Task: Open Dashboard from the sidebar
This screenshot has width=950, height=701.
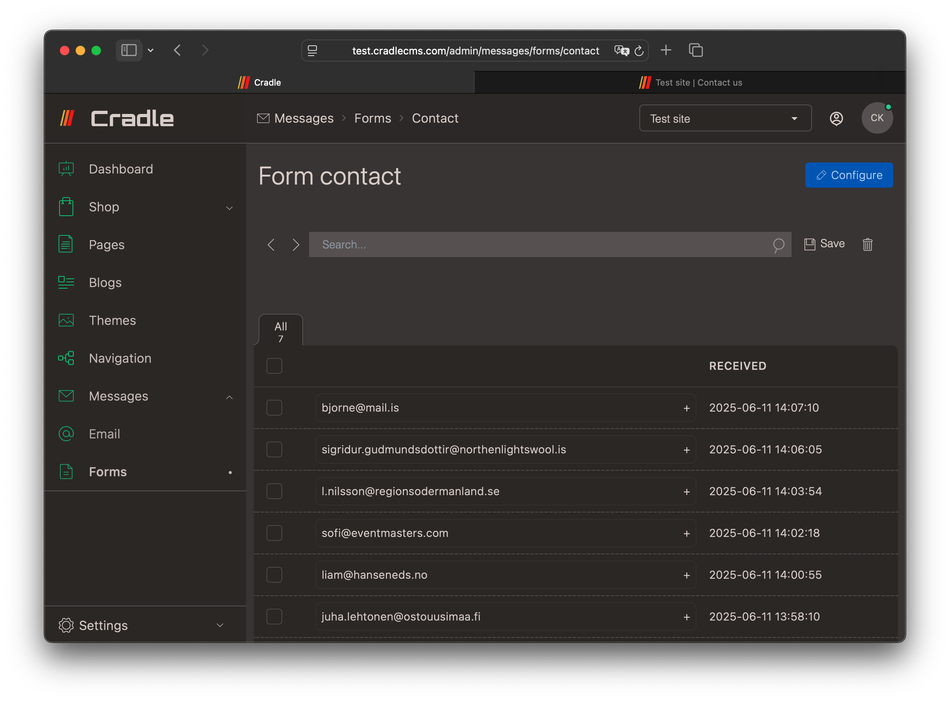Action: pos(120,169)
